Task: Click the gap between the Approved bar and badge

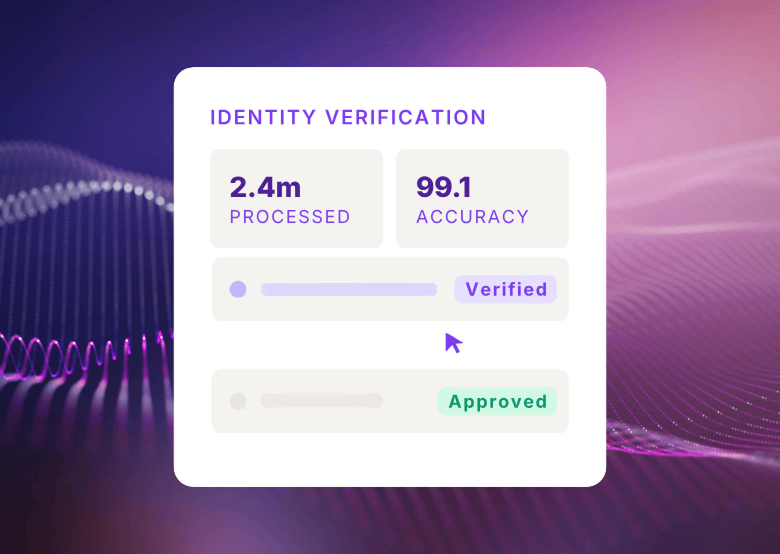Action: [410, 401]
